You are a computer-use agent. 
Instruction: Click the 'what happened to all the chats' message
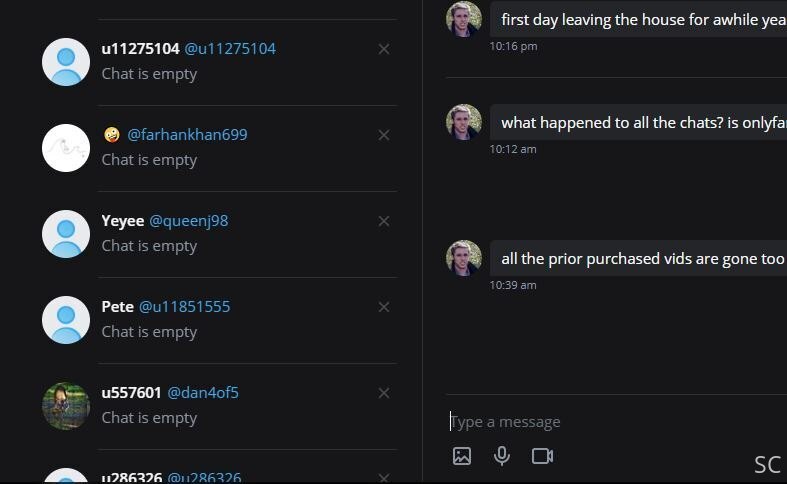[x=638, y=123]
